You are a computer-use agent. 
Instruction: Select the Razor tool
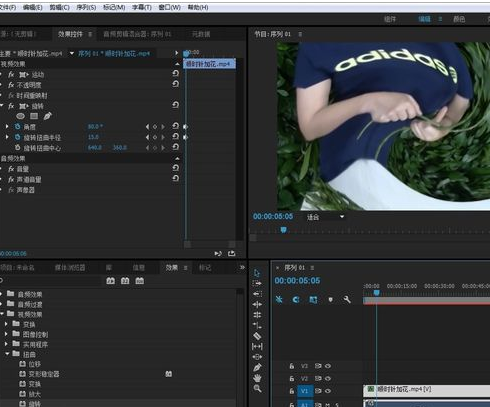(x=257, y=336)
